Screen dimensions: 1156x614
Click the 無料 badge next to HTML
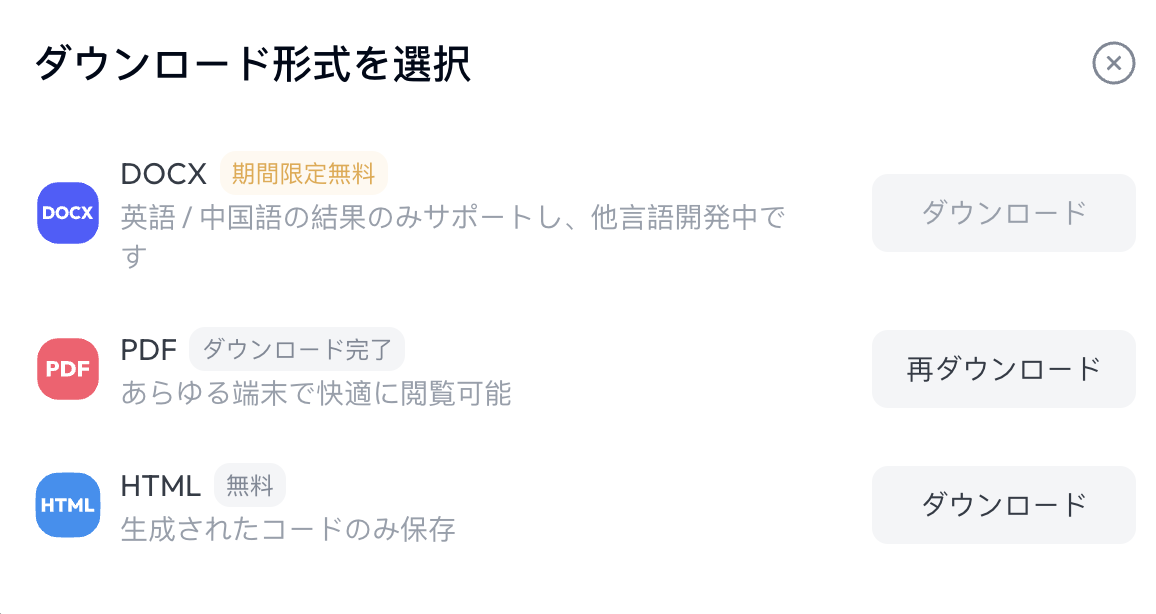click(250, 486)
